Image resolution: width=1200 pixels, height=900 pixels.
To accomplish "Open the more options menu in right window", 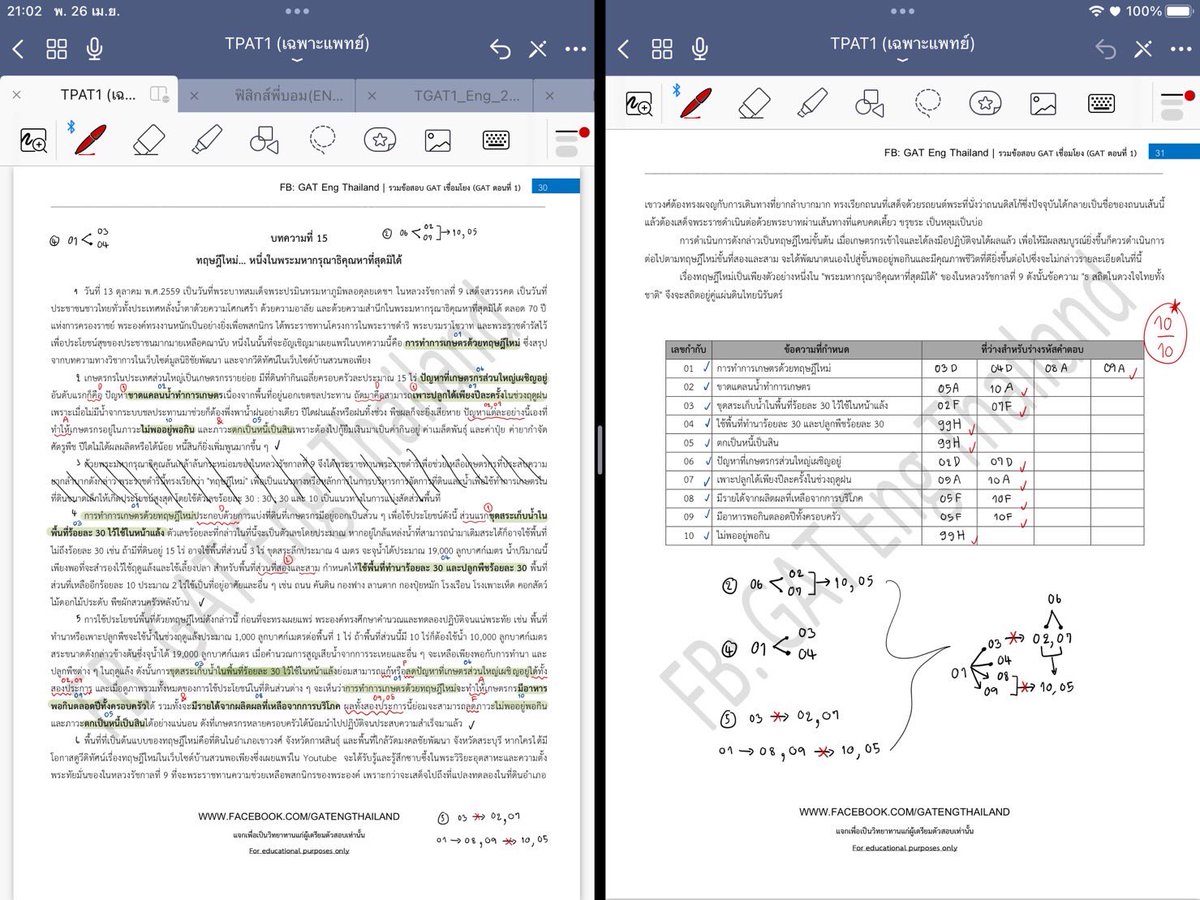I will [x=1181, y=49].
